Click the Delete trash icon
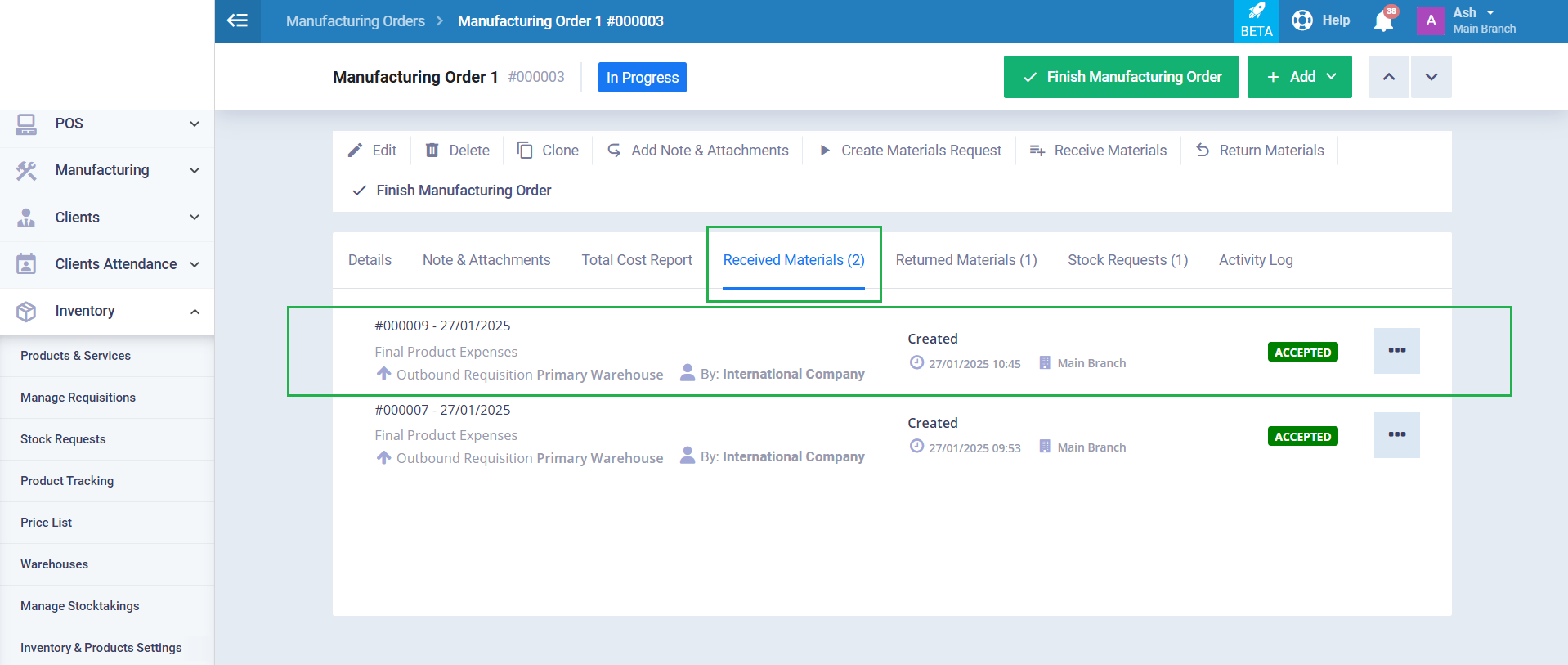This screenshot has width=1568, height=665. (432, 151)
